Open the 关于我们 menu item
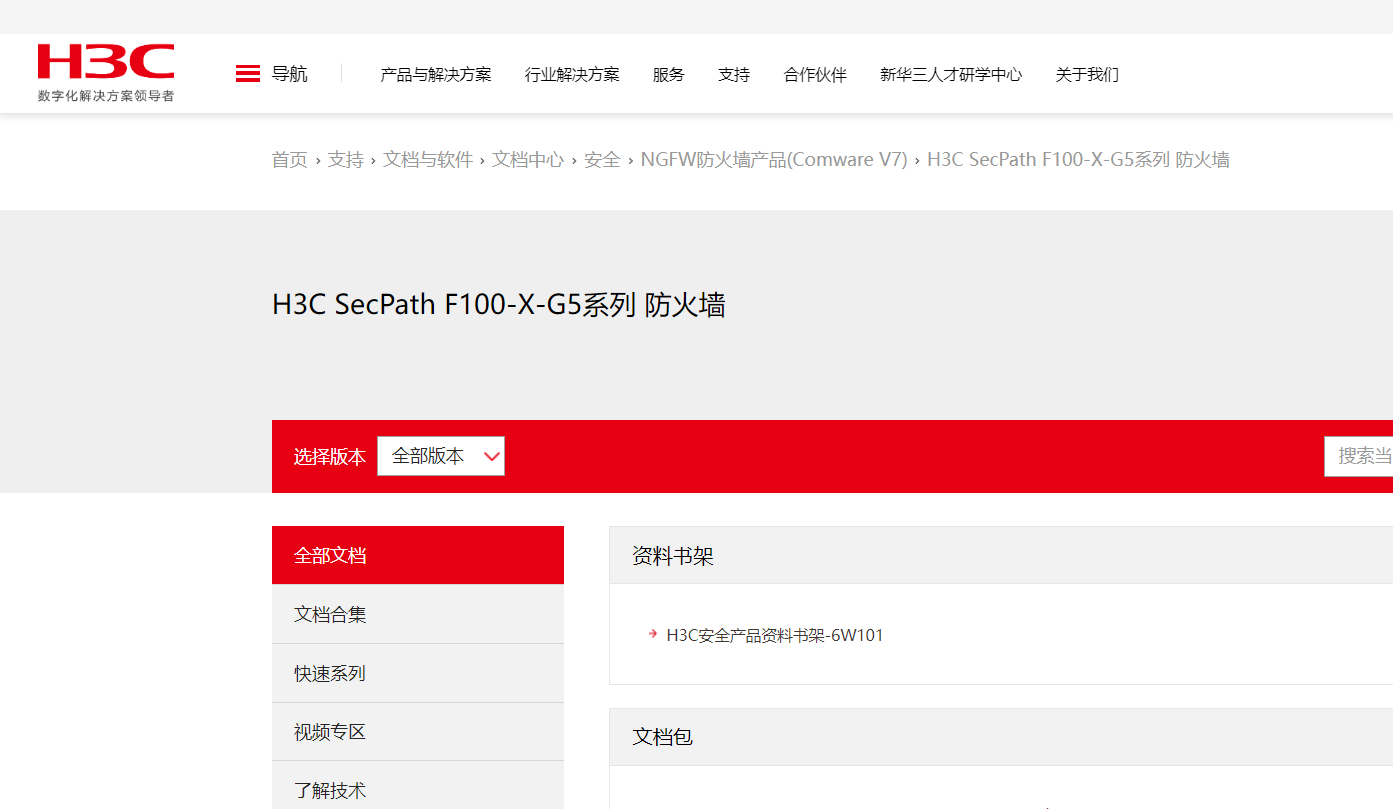Viewport: 1393px width, 809px height. (x=1087, y=75)
